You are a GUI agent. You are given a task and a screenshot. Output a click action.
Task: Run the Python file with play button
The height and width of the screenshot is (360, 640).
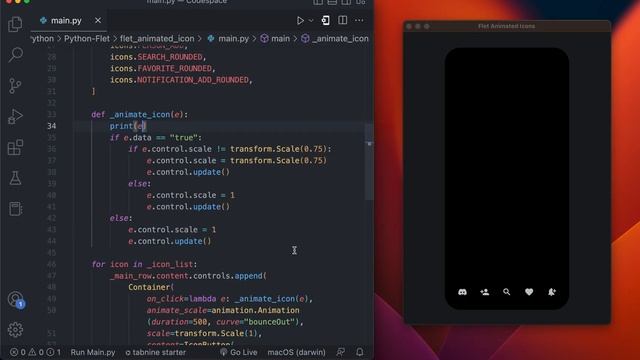tap(300, 20)
